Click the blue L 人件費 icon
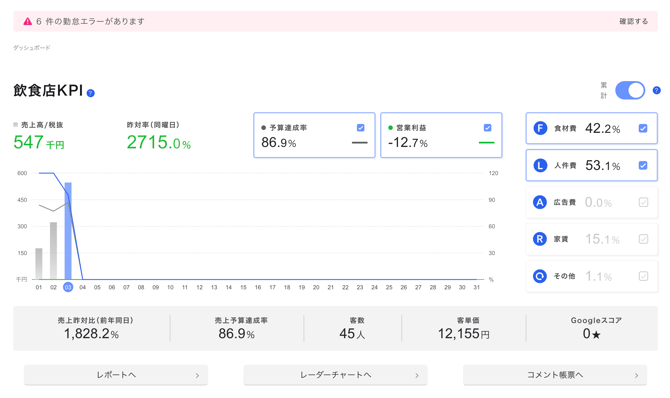670x398 pixels. coord(540,165)
